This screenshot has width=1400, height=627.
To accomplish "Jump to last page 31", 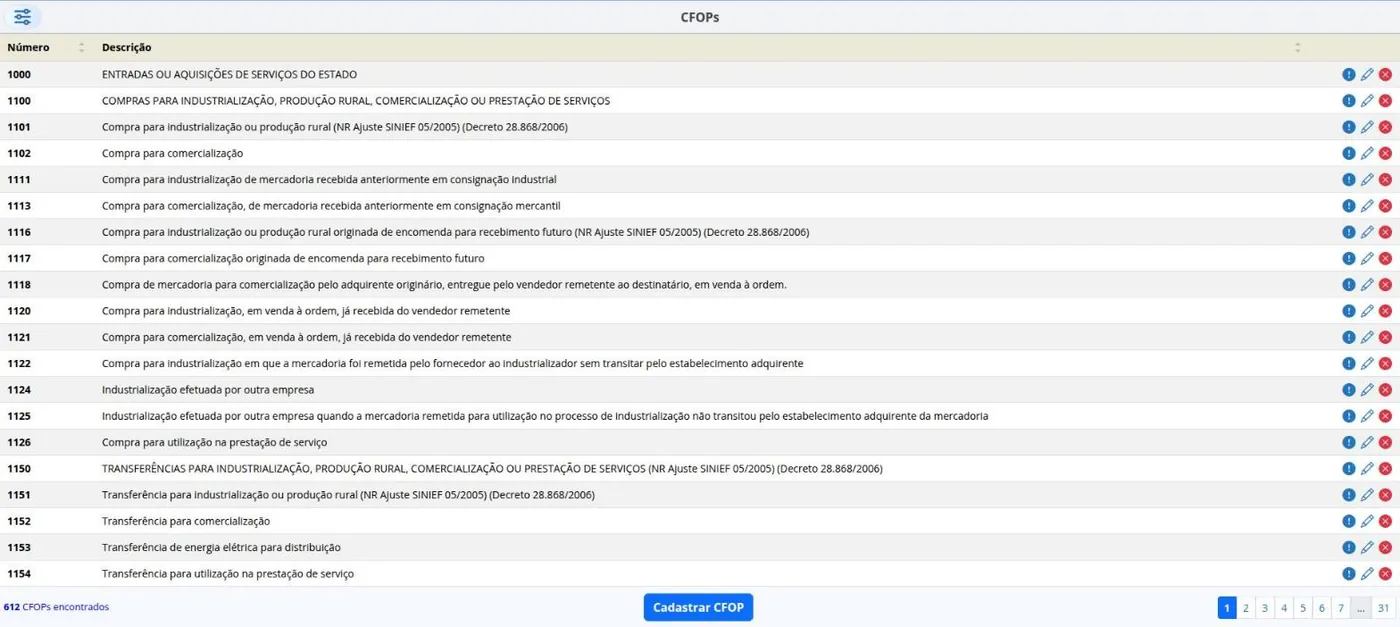I will (x=1383, y=608).
